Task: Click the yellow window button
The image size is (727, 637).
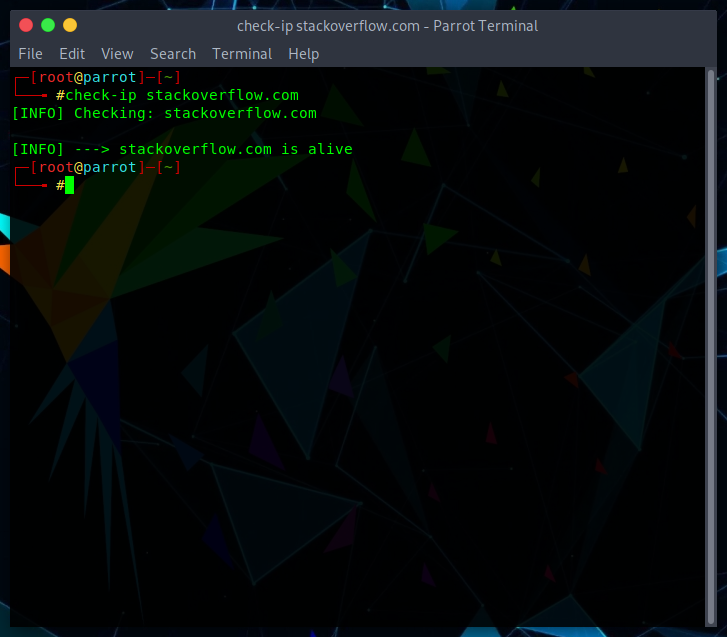Action: (70, 25)
